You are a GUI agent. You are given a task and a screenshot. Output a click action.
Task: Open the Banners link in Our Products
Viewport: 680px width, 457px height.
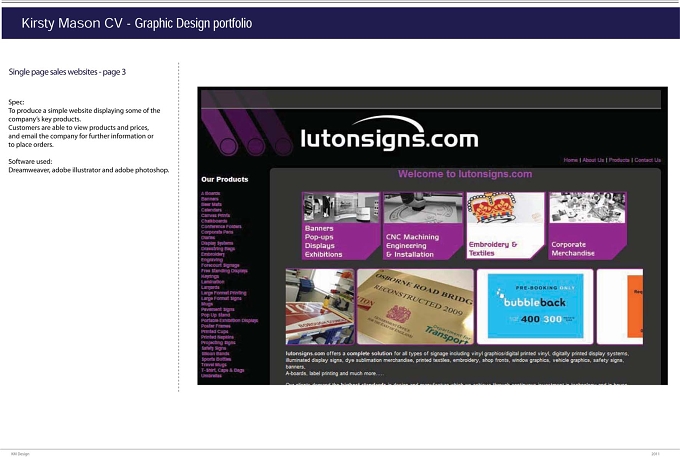tap(209, 199)
